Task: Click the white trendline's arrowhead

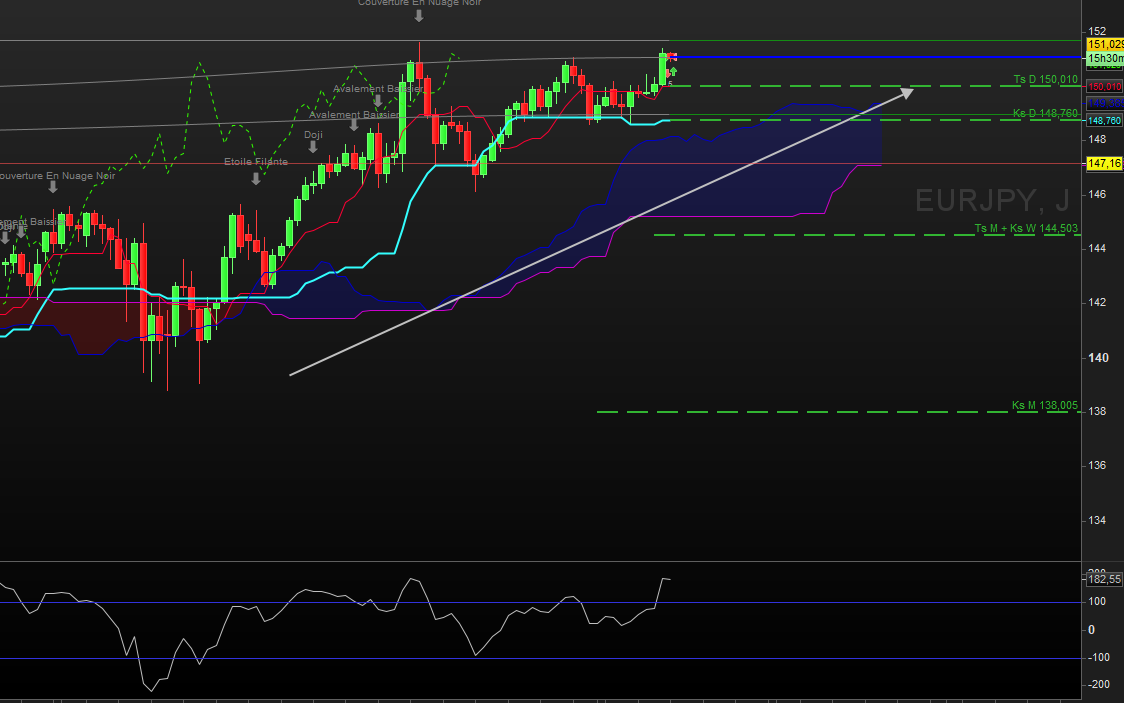Action: click(x=906, y=92)
